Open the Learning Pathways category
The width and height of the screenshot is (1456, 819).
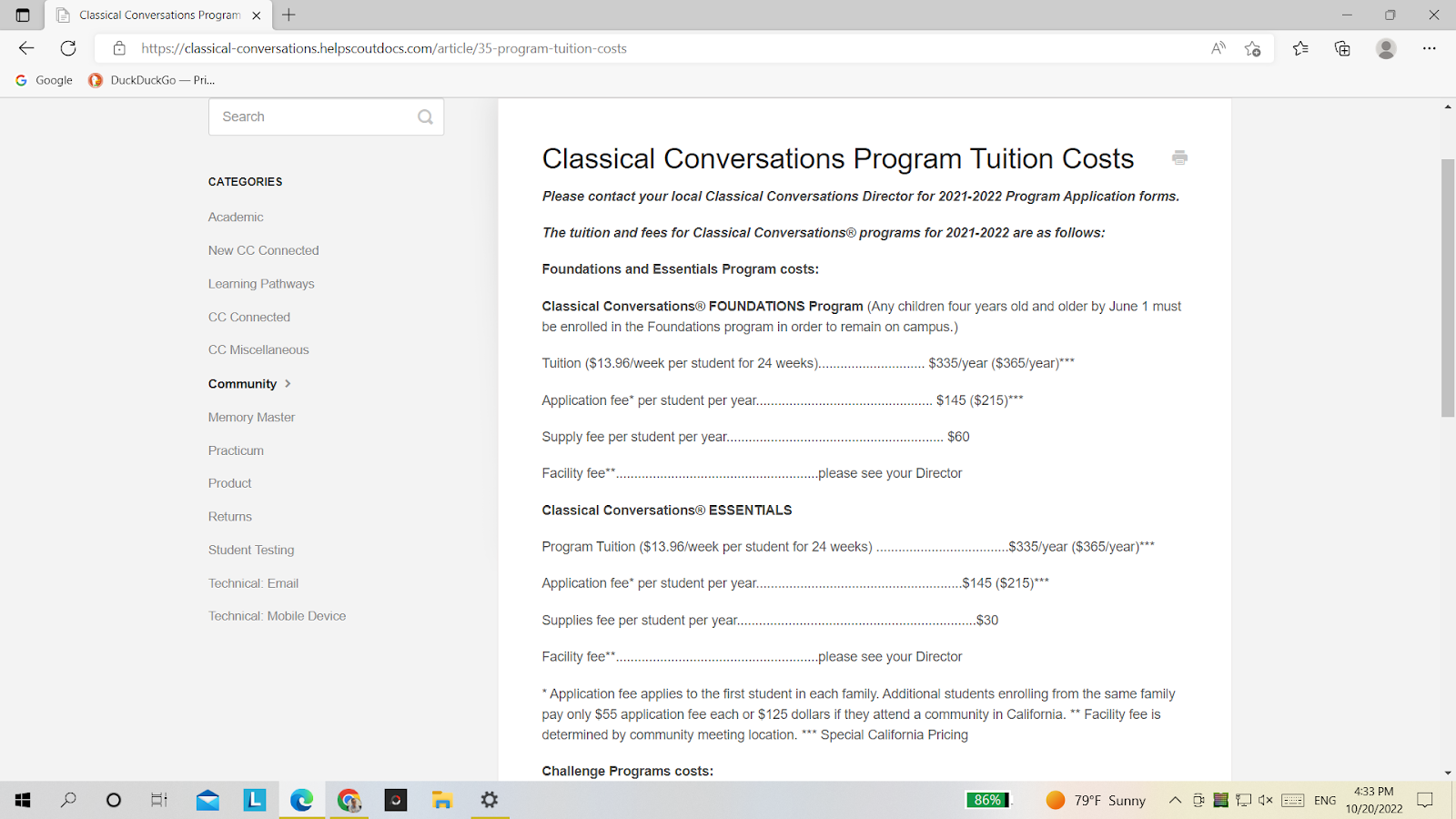click(x=261, y=284)
